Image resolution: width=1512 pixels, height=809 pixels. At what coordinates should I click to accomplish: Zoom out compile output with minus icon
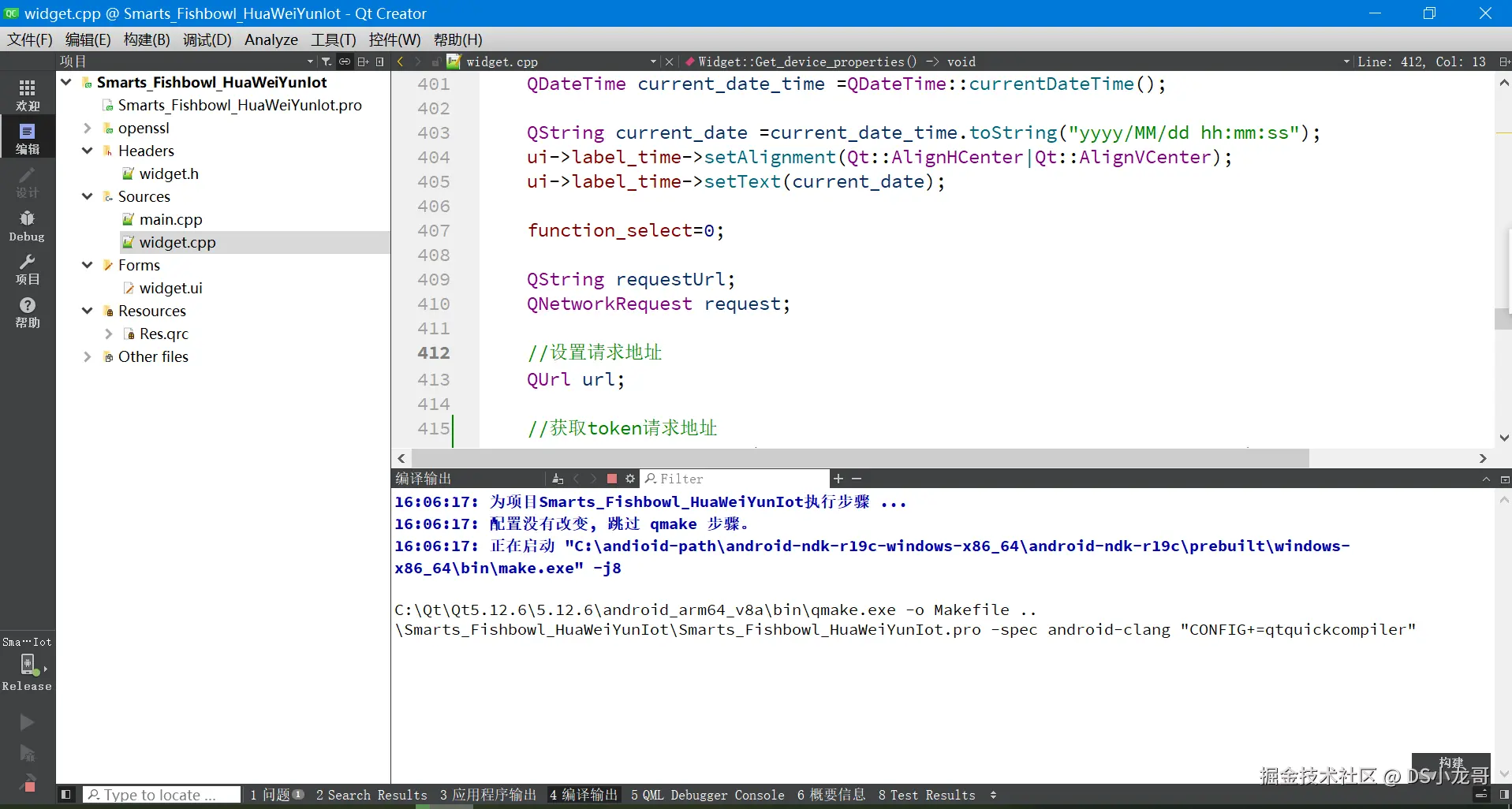tap(857, 479)
